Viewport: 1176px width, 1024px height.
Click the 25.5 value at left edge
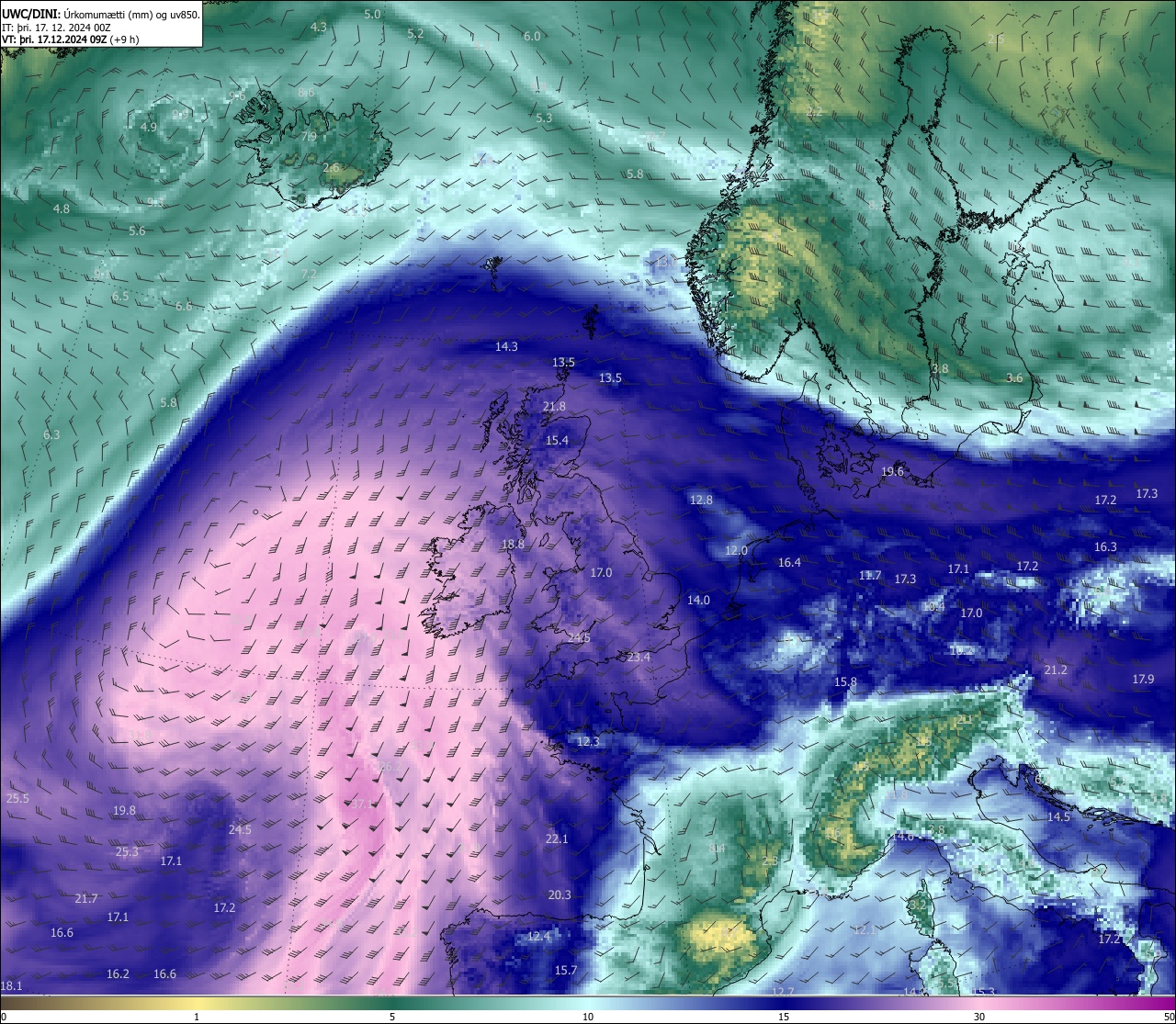pyautogui.click(x=17, y=798)
